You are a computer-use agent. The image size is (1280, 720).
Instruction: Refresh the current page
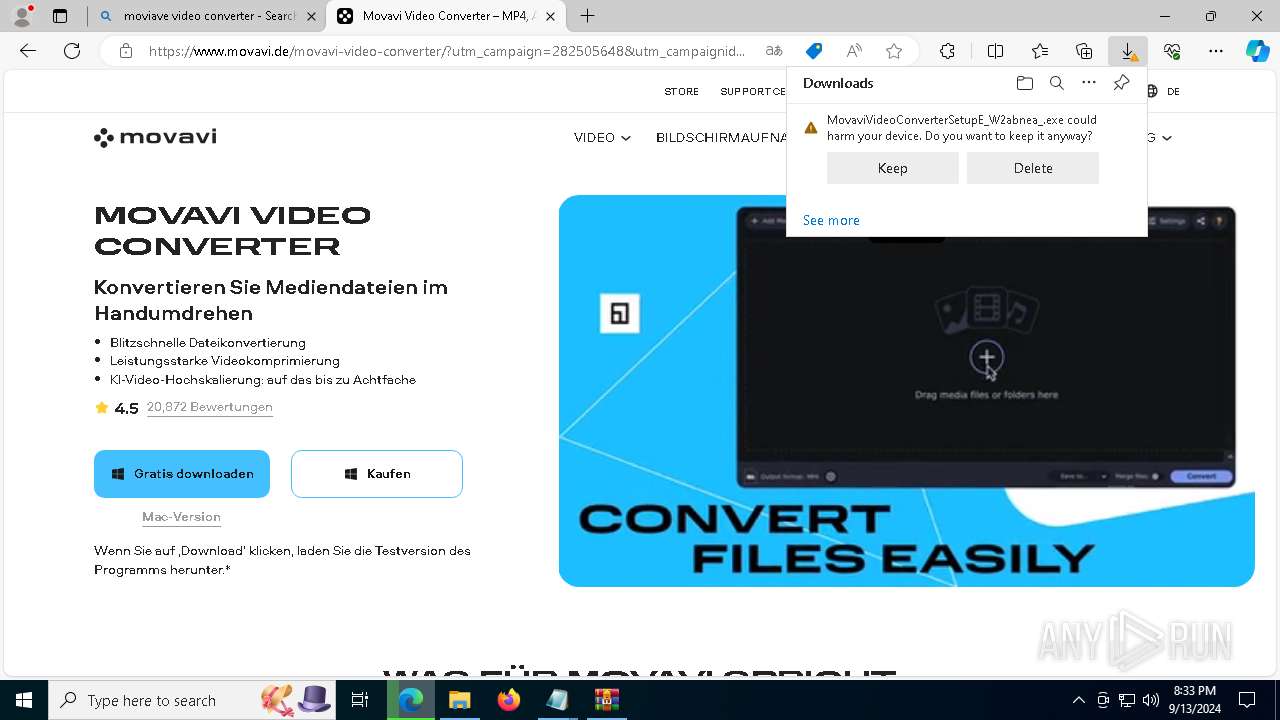[72, 51]
